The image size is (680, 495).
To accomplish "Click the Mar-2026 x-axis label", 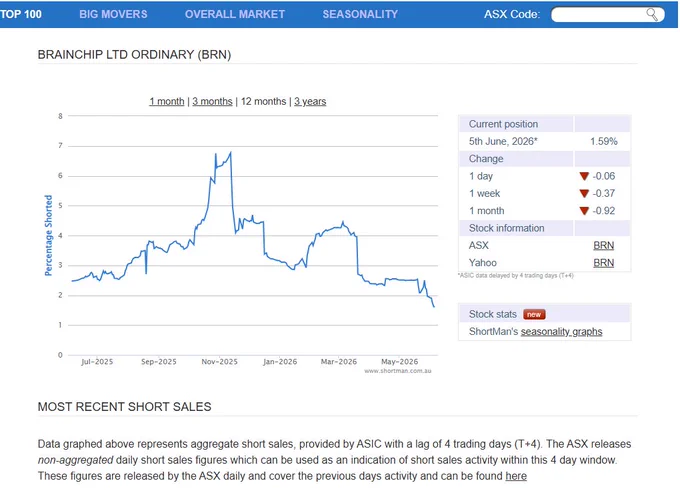I will pos(339,362).
